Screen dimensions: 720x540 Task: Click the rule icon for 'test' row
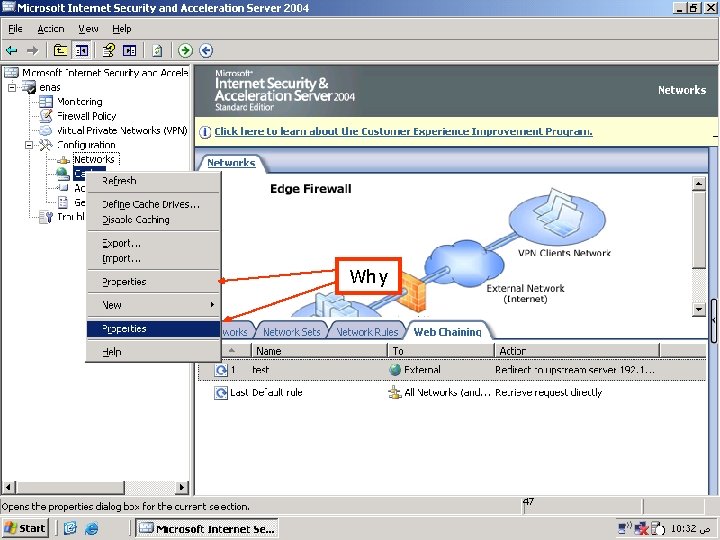[221, 370]
